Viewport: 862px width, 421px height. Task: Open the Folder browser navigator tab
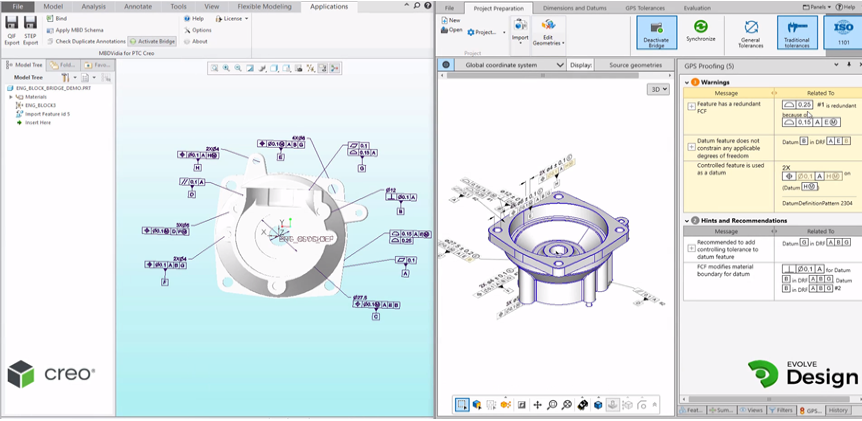tap(62, 65)
